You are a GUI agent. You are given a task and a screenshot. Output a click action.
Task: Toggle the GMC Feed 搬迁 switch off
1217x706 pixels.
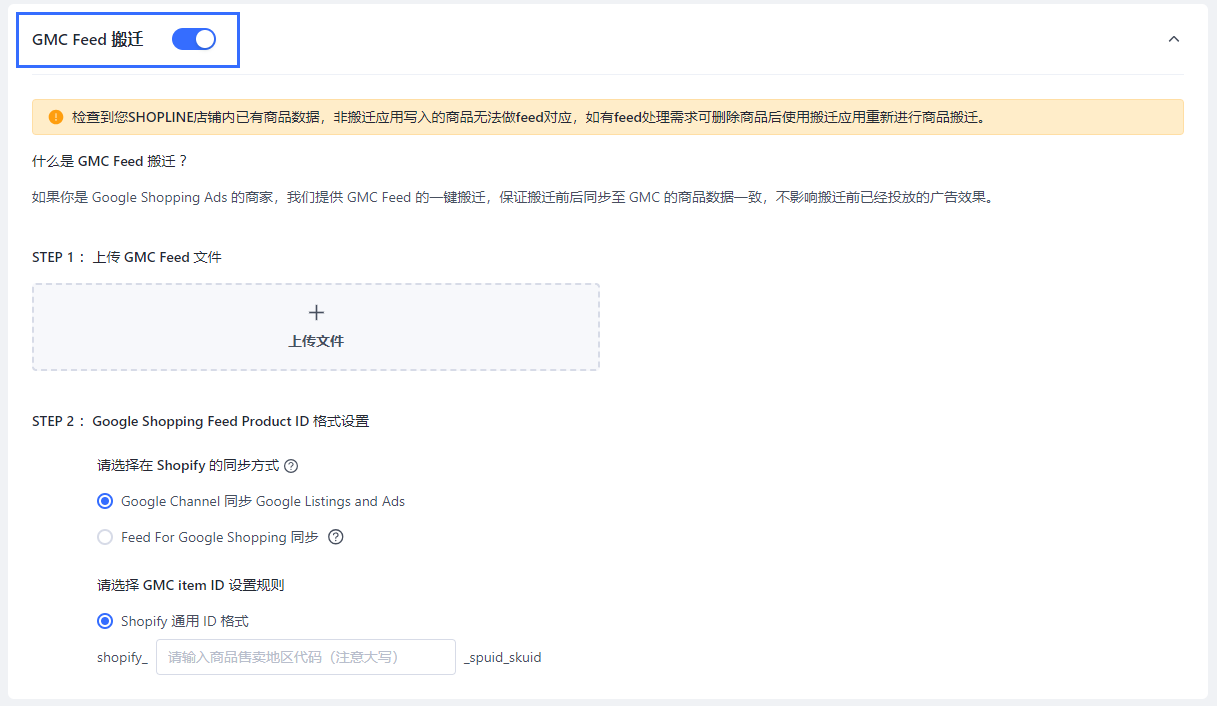click(x=194, y=39)
